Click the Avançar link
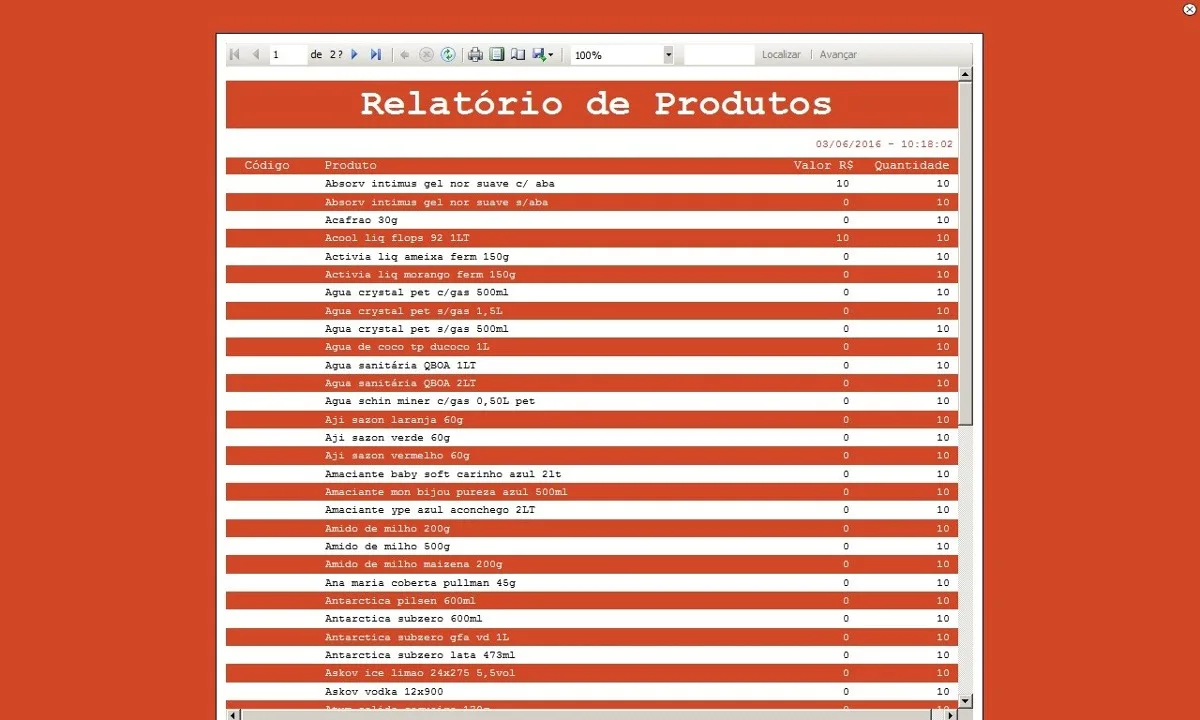1200x720 pixels. click(x=838, y=55)
